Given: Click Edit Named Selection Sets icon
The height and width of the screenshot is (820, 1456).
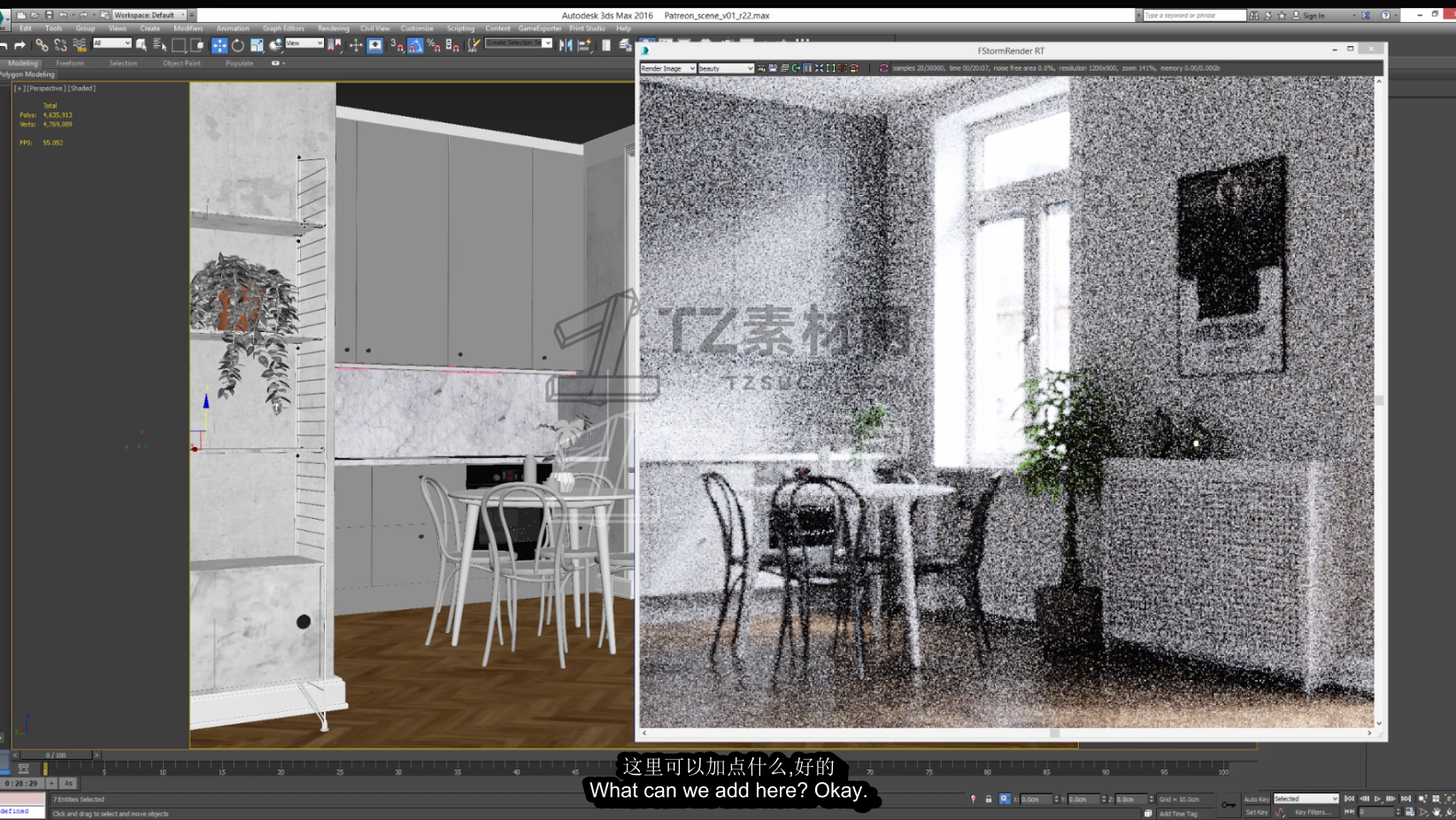Looking at the screenshot, I should tap(474, 45).
